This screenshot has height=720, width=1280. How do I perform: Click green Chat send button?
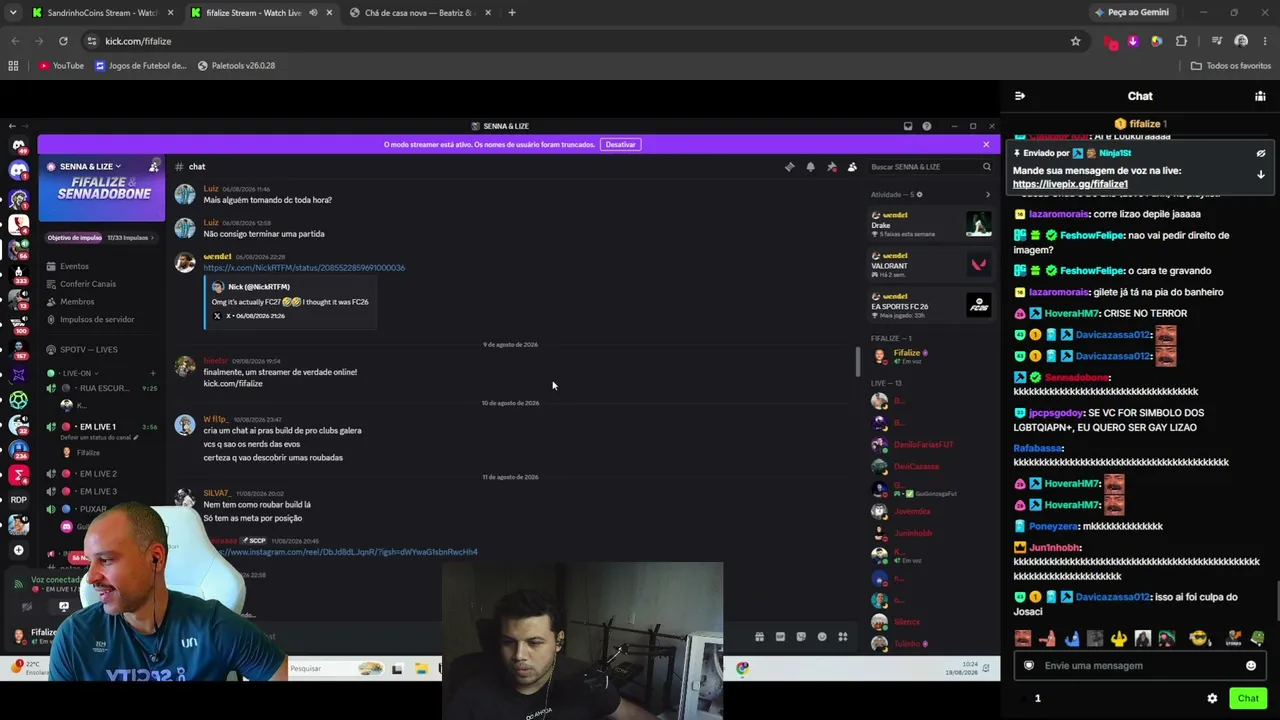pyautogui.click(x=1248, y=698)
